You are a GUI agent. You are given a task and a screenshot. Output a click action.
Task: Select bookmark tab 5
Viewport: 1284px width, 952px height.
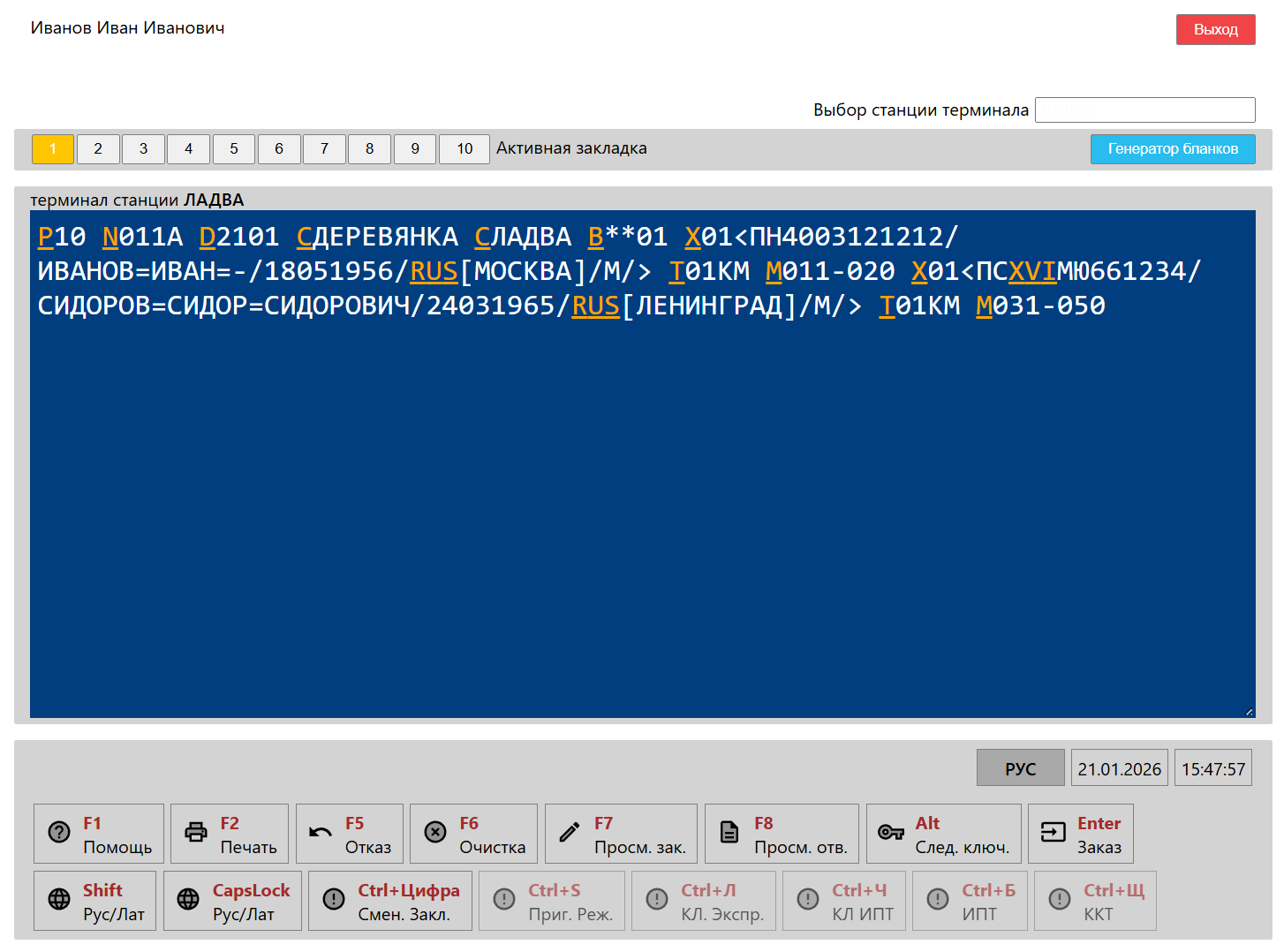click(x=234, y=149)
